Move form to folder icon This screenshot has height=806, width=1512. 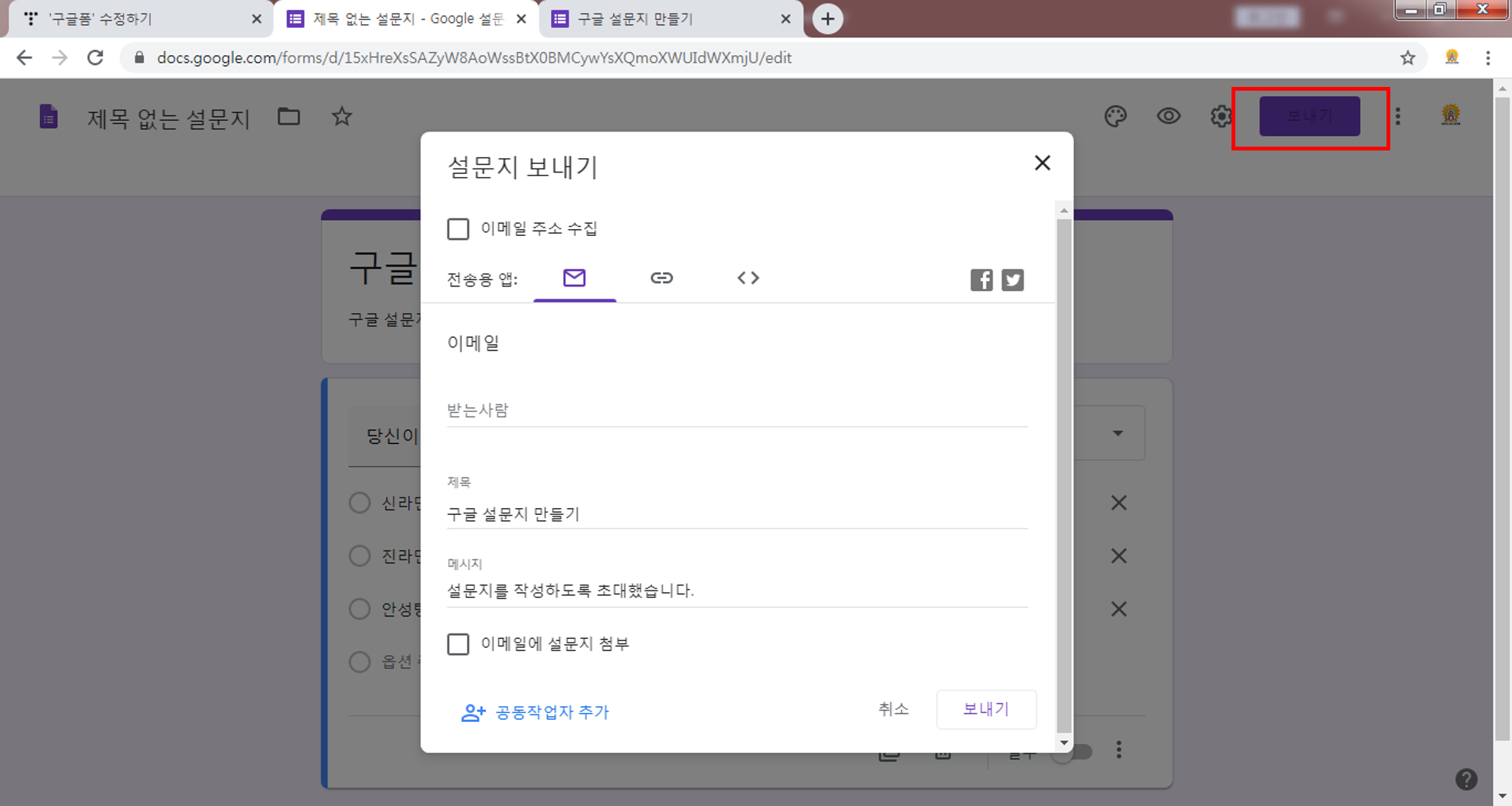(289, 116)
